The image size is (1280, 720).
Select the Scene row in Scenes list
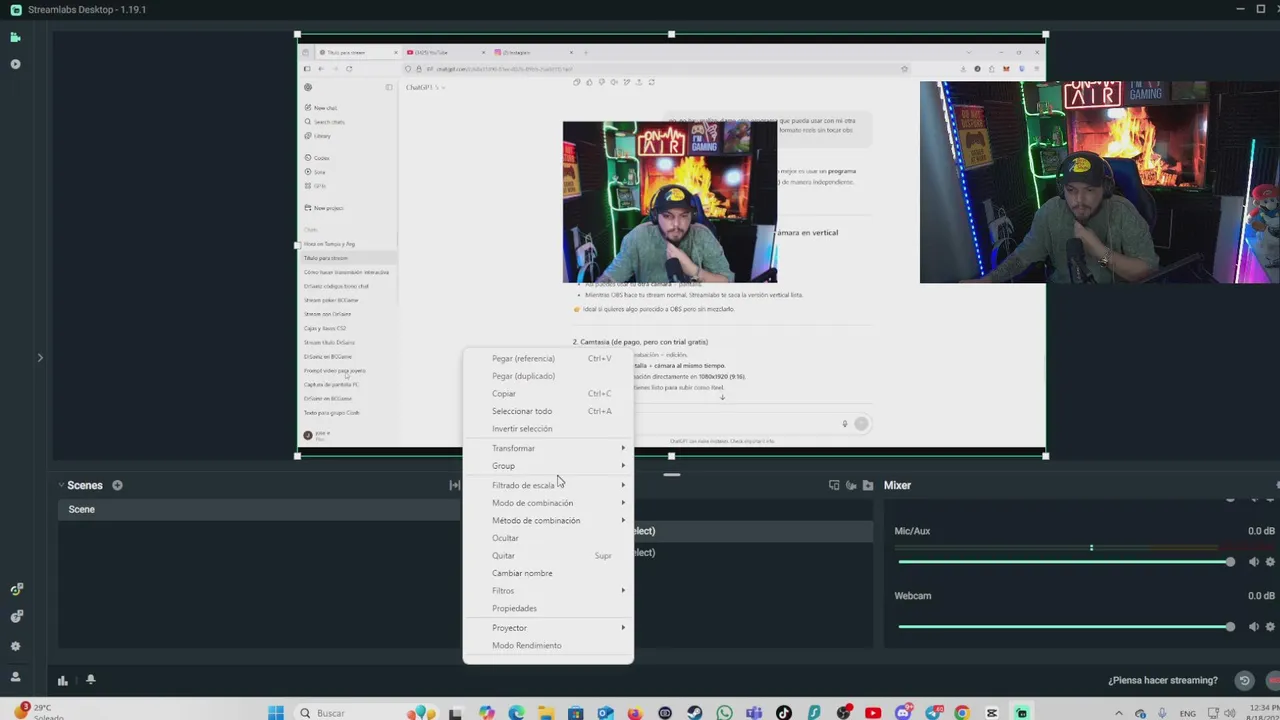tap(259, 509)
